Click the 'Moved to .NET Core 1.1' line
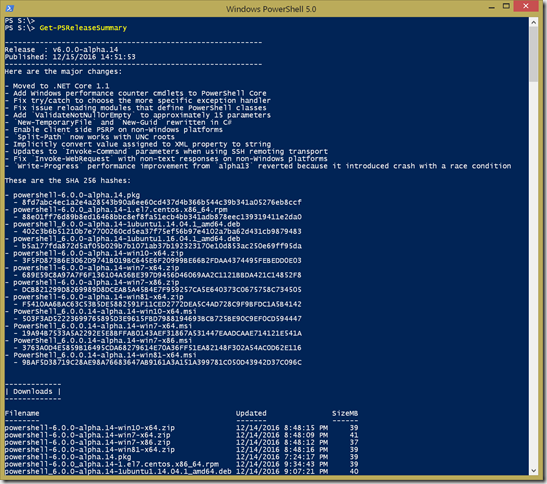Image resolution: width=547 pixels, height=484 pixels. 57,86
